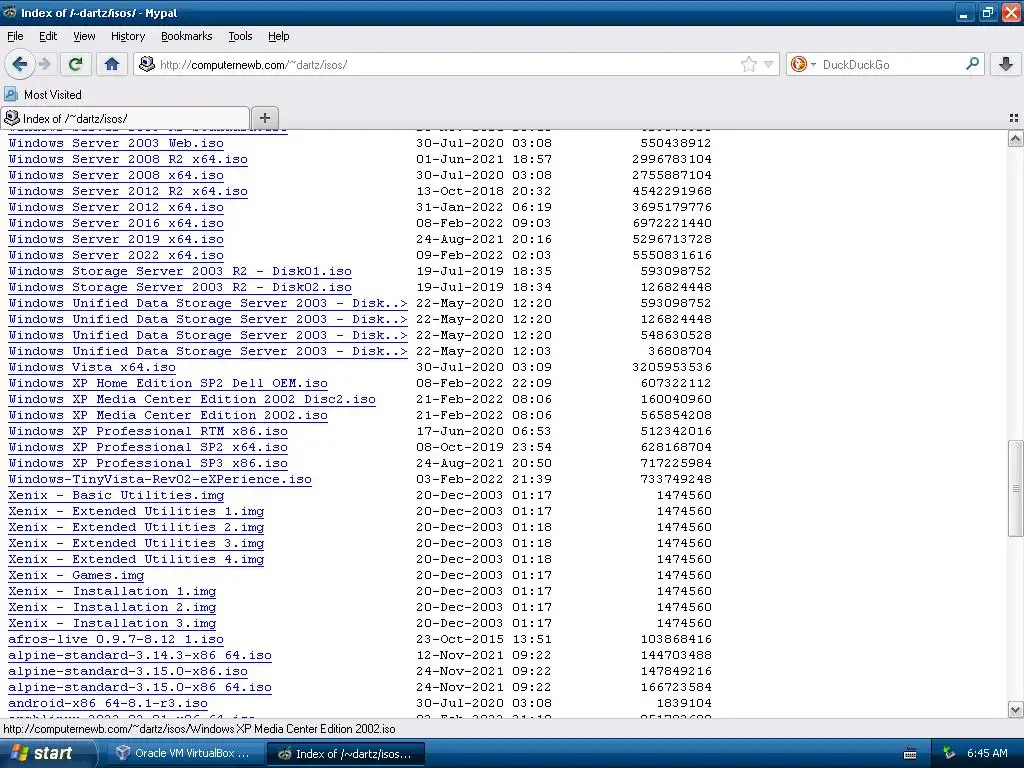
Task: Download android-x86_64-8.1-r3.iso
Action: click(108, 703)
